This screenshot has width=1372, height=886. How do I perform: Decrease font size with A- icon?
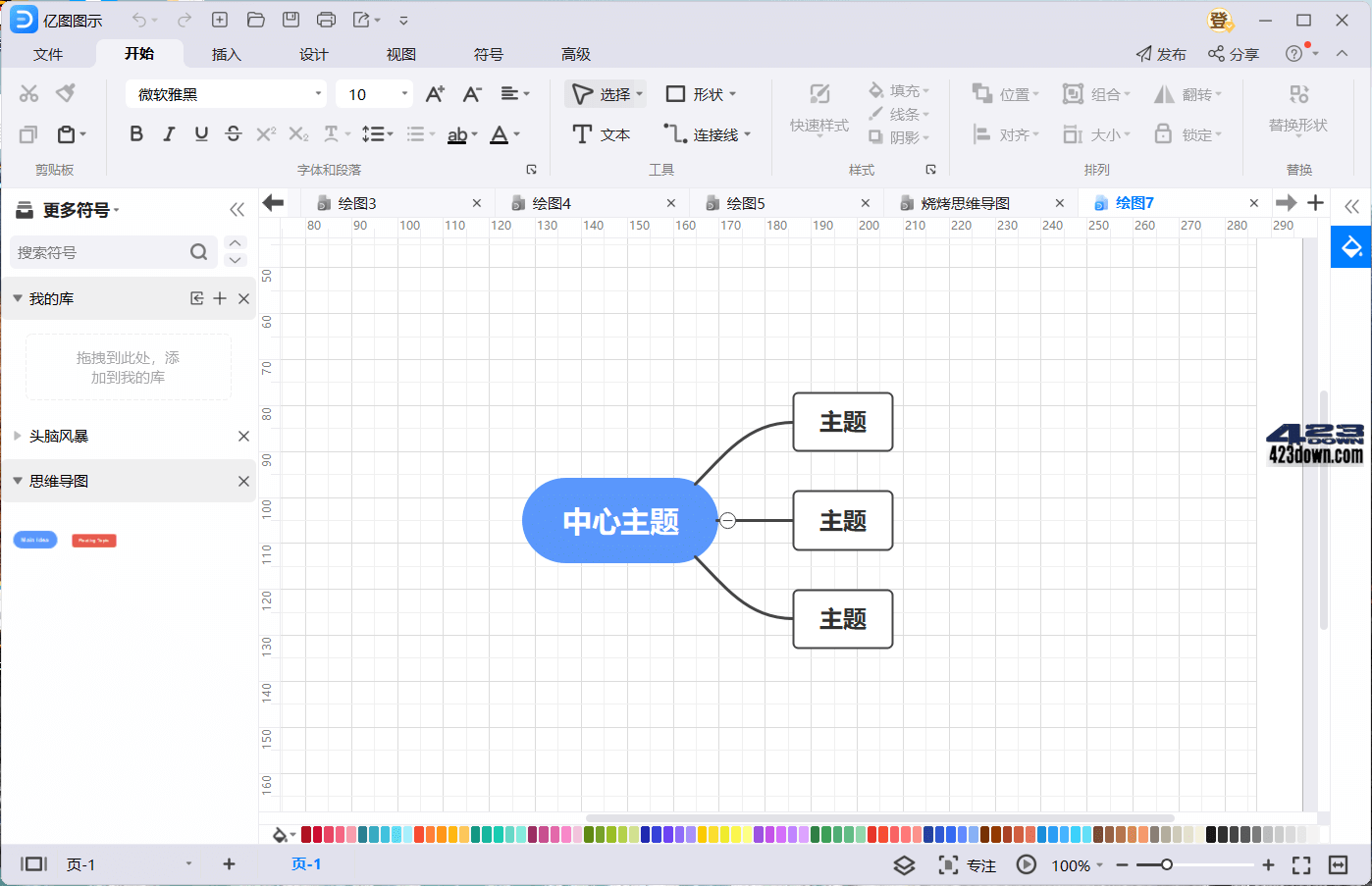[472, 94]
